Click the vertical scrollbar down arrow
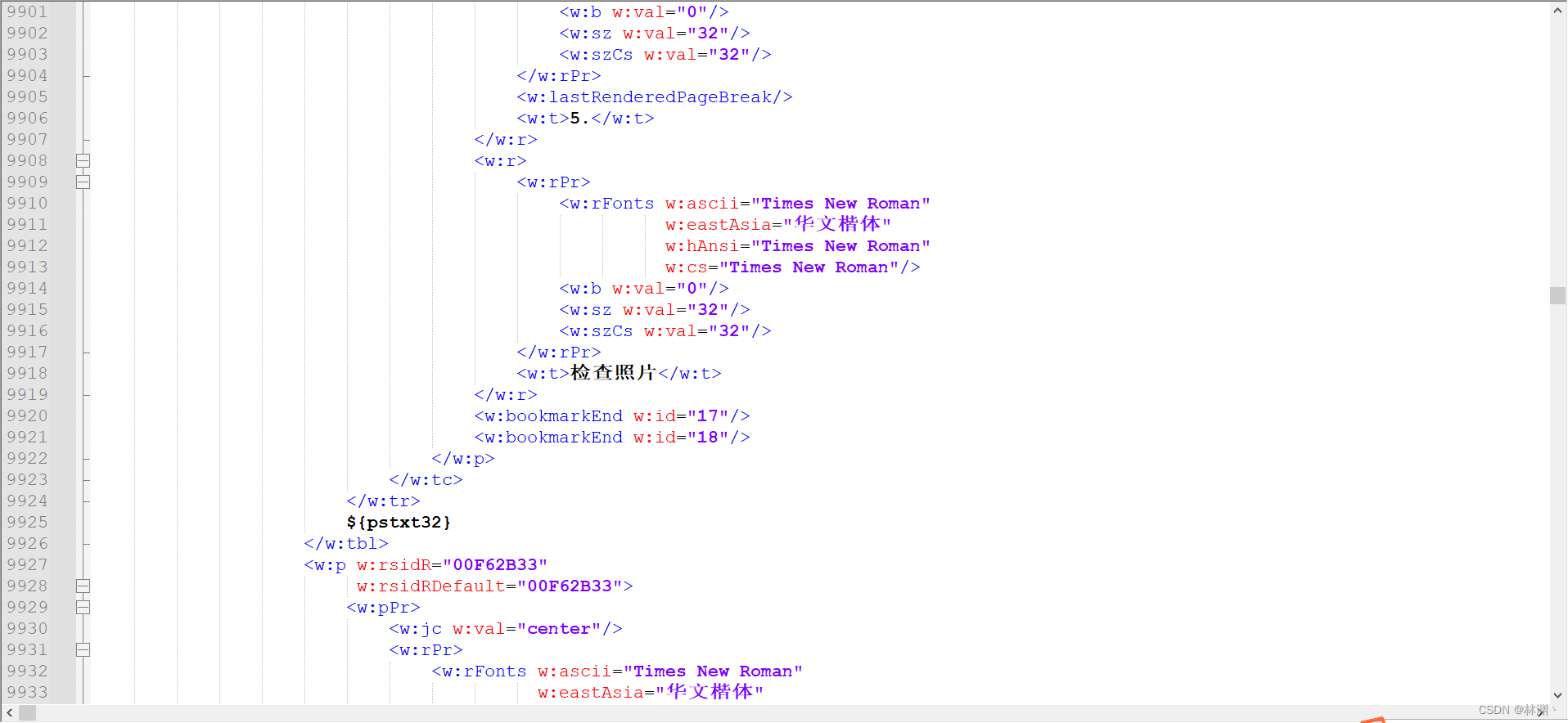1568x723 pixels. [x=1557, y=696]
